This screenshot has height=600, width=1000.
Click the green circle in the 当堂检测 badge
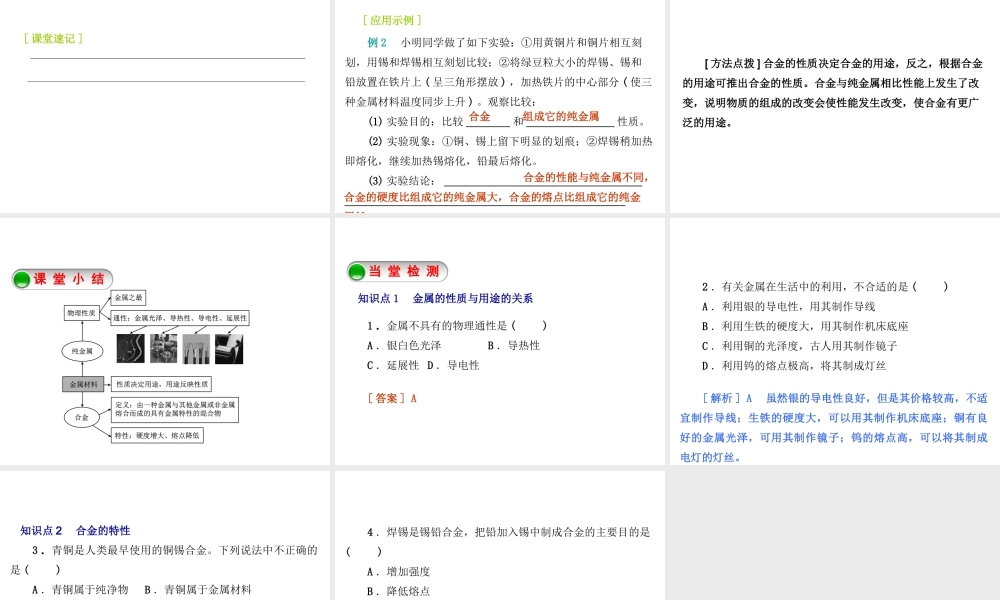(357, 272)
